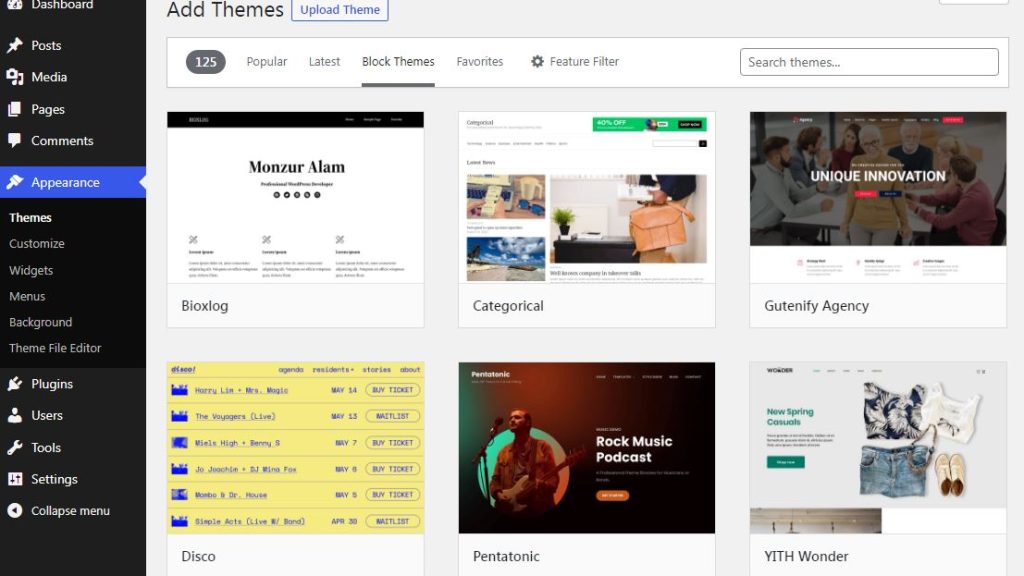Open the Theme File Editor submenu item
1024x576 pixels.
point(55,348)
